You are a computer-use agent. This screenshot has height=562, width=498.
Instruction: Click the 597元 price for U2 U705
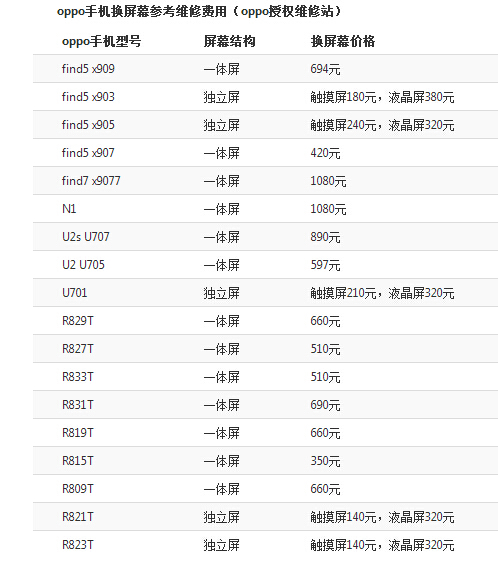[325, 265]
